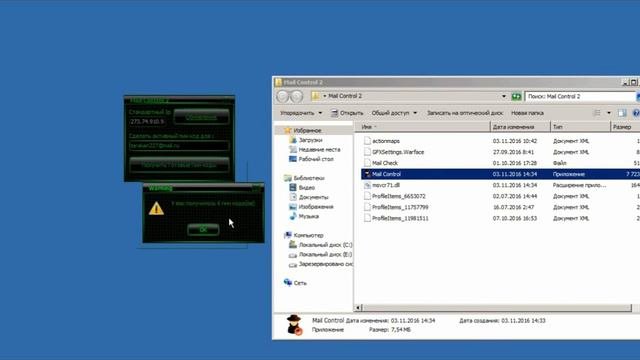Click the IP address field in Mail Control
The image size is (640, 360).
[x=147, y=122]
